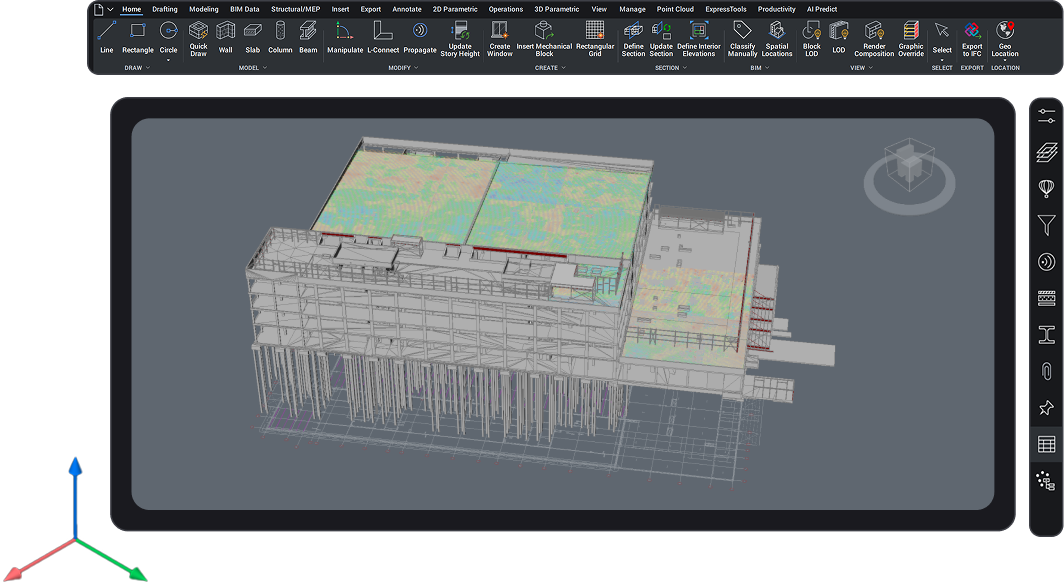
Task: Activate the L-Connect tool
Action: tap(383, 37)
